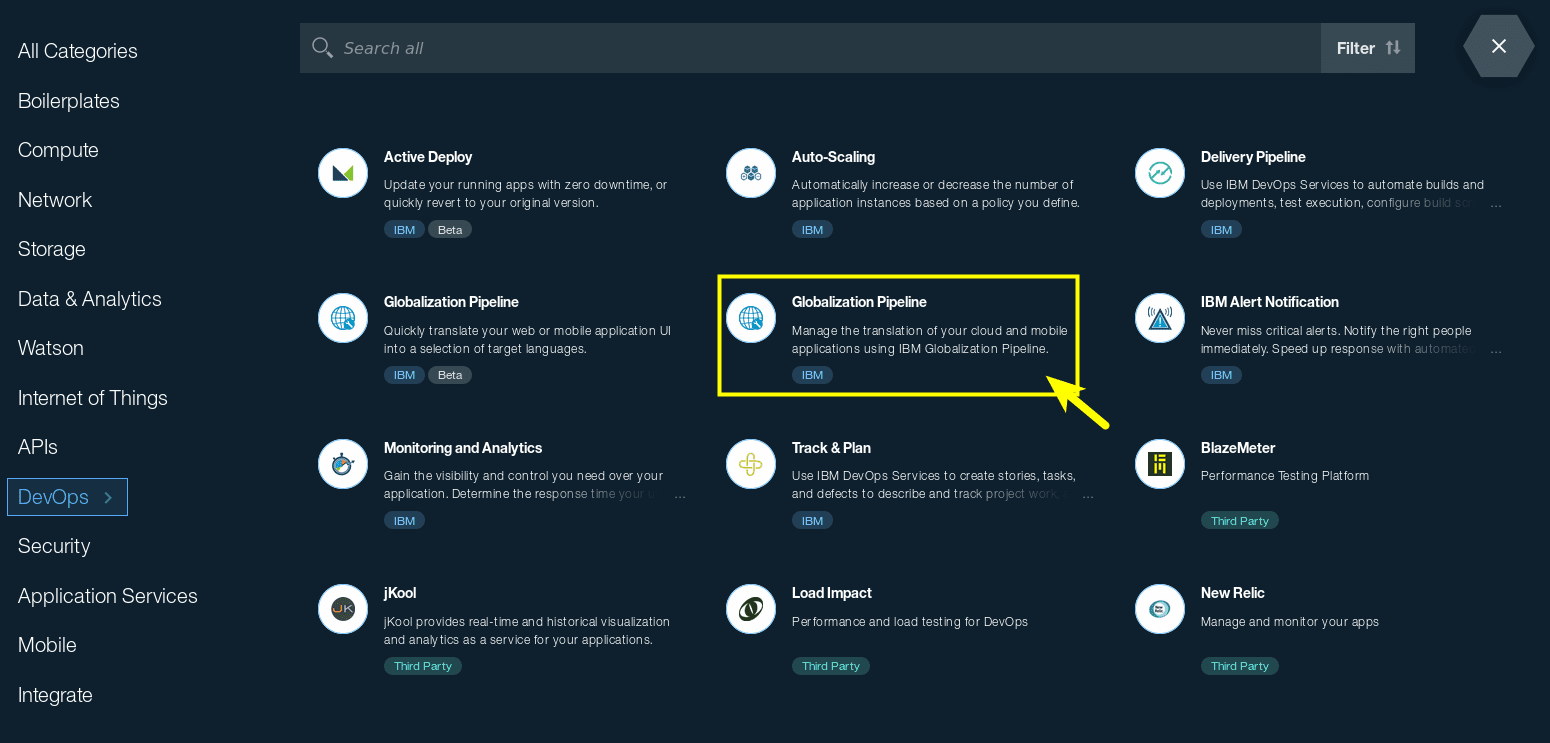Open the Monitoring and Analytics title

[x=463, y=448]
